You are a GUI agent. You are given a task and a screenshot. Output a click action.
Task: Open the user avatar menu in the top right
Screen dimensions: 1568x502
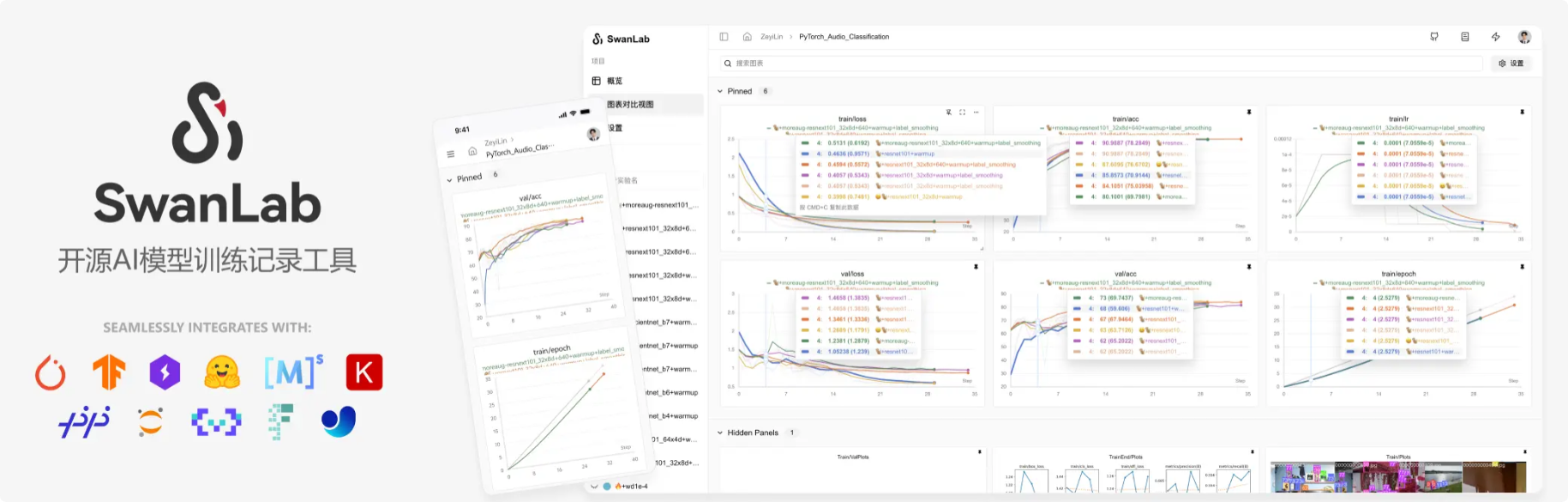pyautogui.click(x=1524, y=37)
